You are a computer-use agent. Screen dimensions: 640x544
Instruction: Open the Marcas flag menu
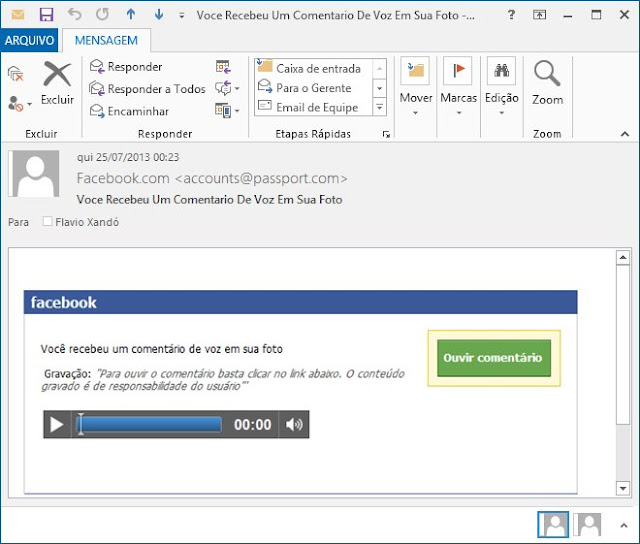tap(458, 87)
